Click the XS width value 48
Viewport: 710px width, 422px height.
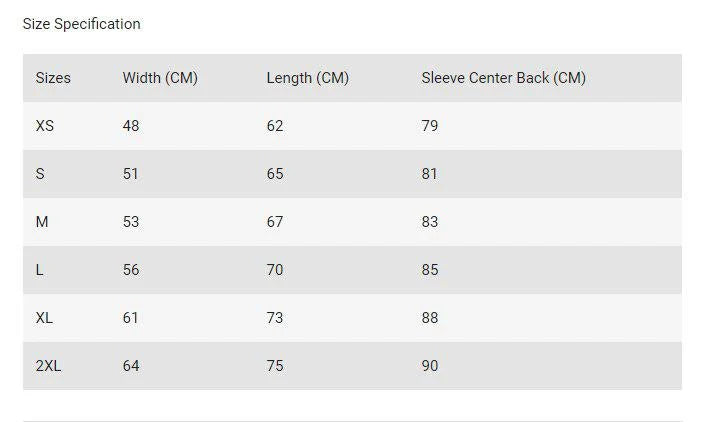tap(131, 126)
